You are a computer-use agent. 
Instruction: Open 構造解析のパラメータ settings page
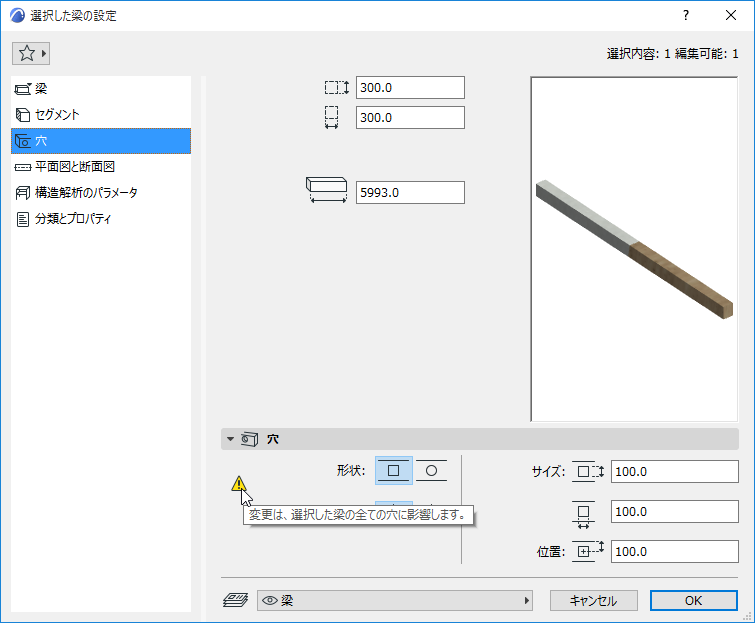coord(101,193)
